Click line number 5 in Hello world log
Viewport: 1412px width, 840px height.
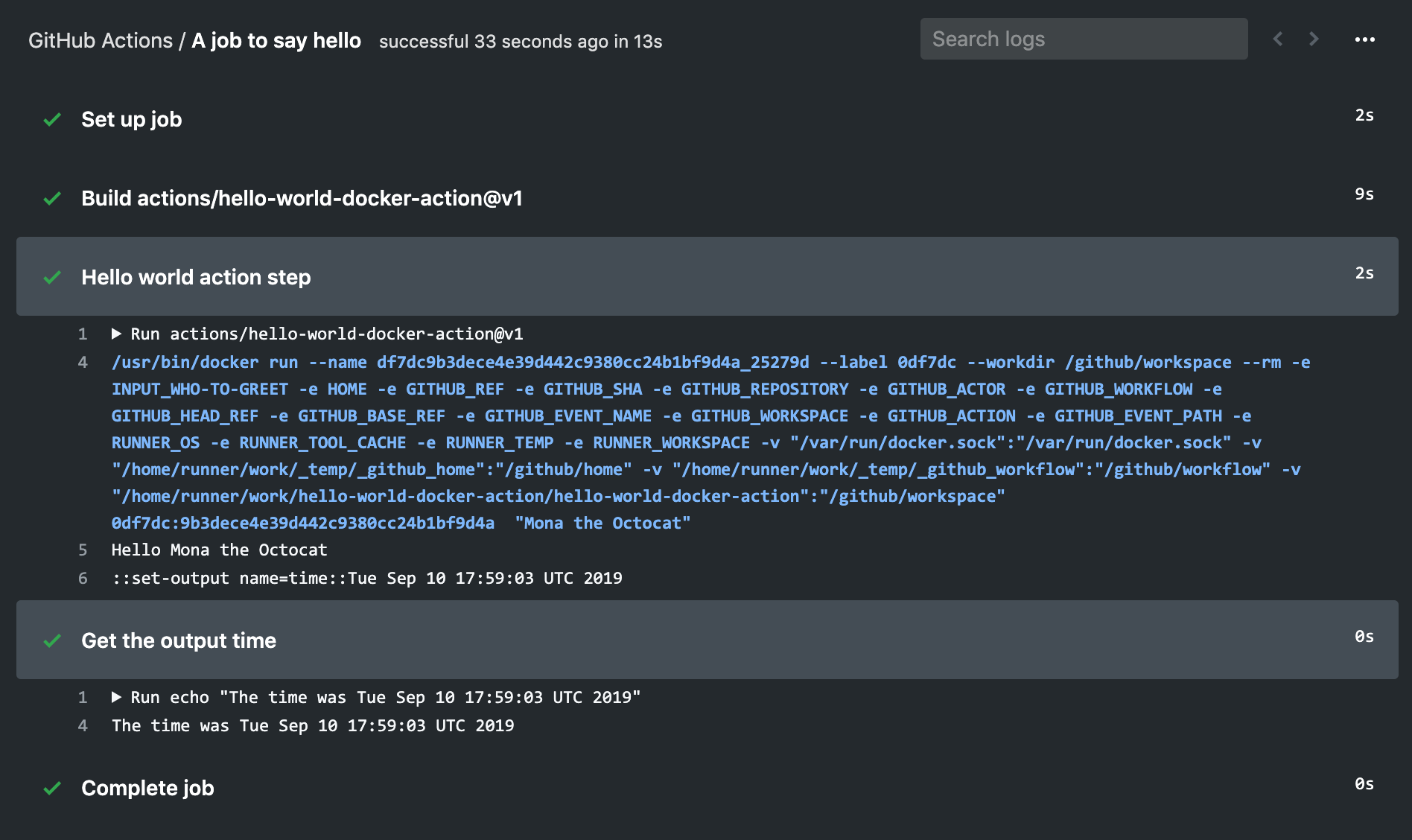coord(83,550)
